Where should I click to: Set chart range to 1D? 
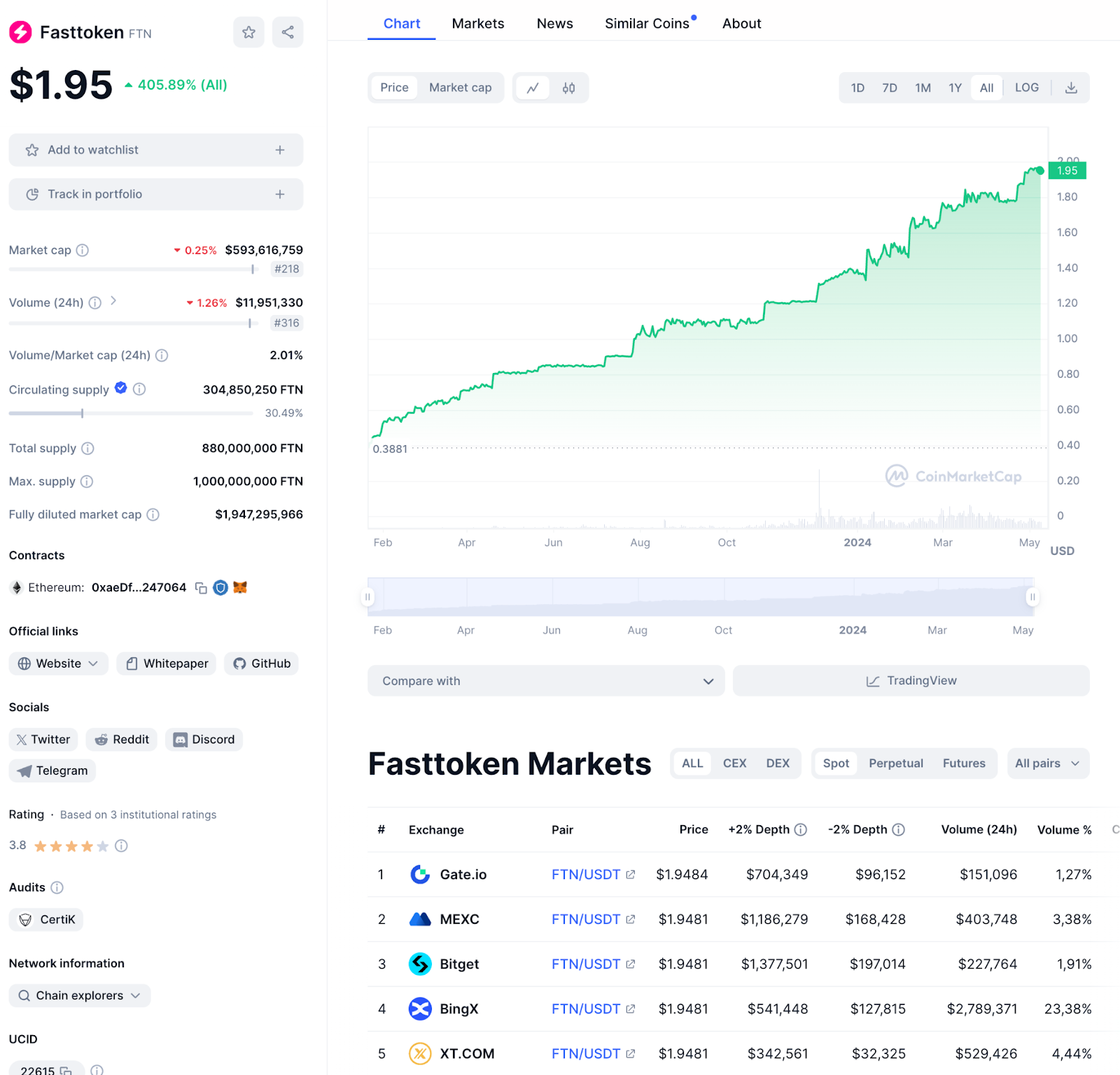click(857, 88)
